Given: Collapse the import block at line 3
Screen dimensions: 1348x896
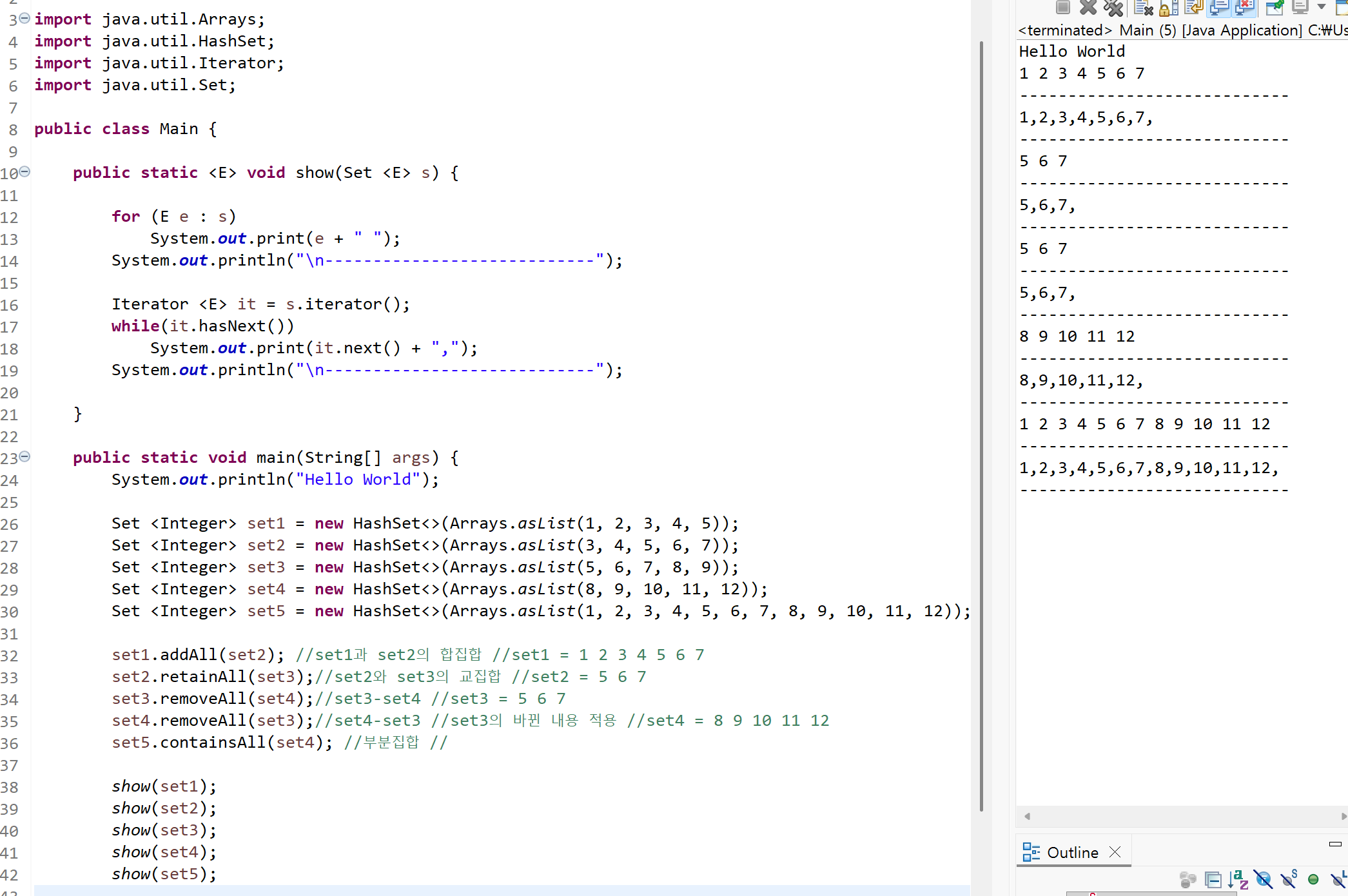Looking at the screenshot, I should 24,18.
